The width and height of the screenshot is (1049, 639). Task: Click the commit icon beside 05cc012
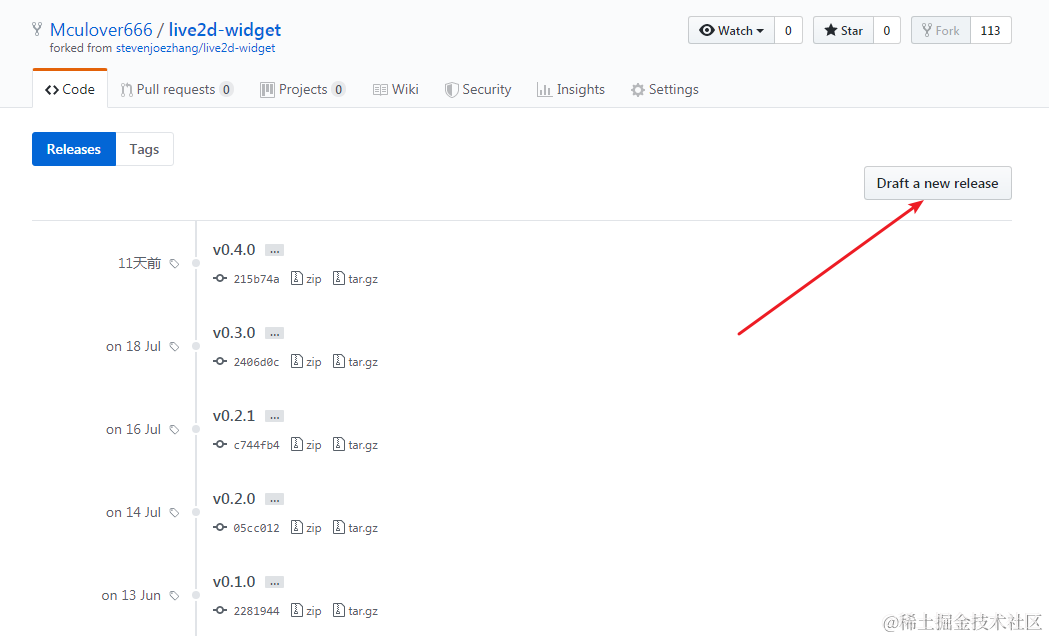[x=220, y=527]
